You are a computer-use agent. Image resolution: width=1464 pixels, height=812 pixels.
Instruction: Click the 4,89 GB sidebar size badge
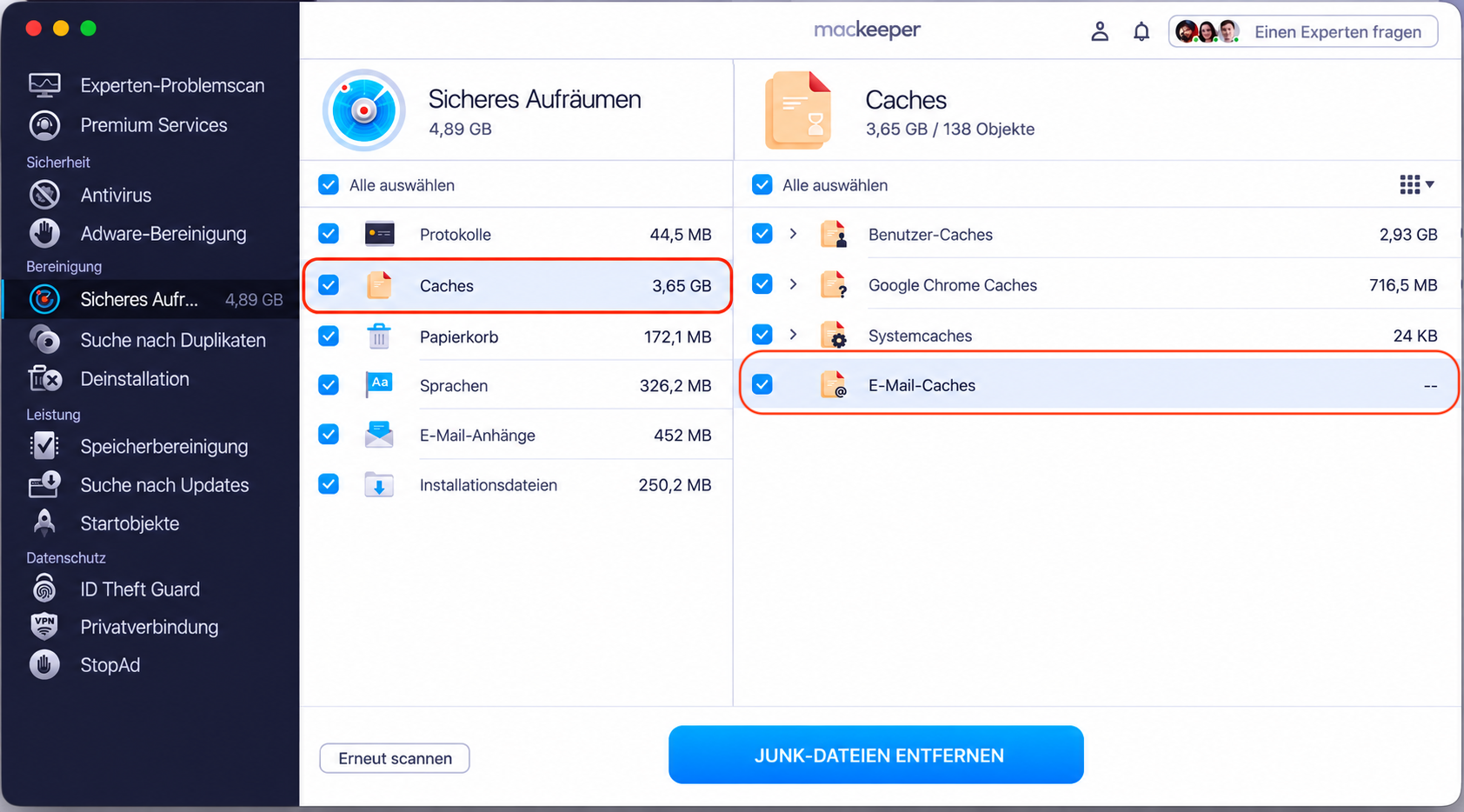tap(254, 300)
